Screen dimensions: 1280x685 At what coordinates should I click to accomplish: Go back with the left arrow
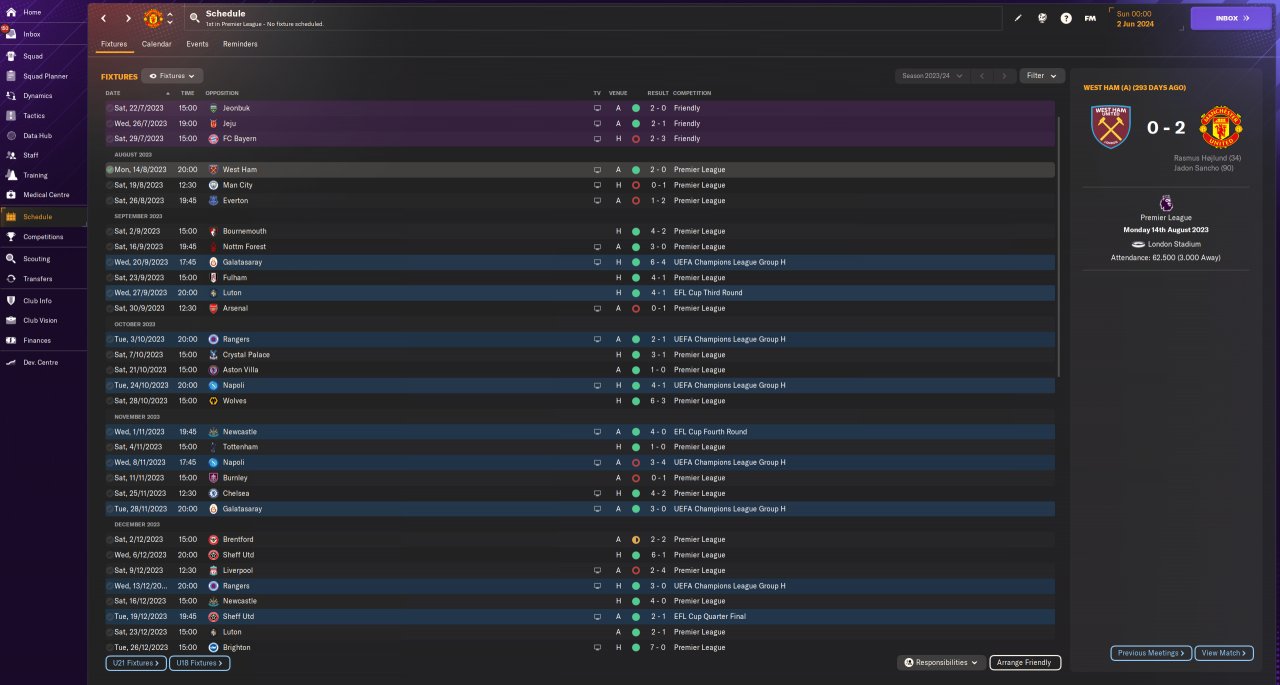pyautogui.click(x=103, y=18)
